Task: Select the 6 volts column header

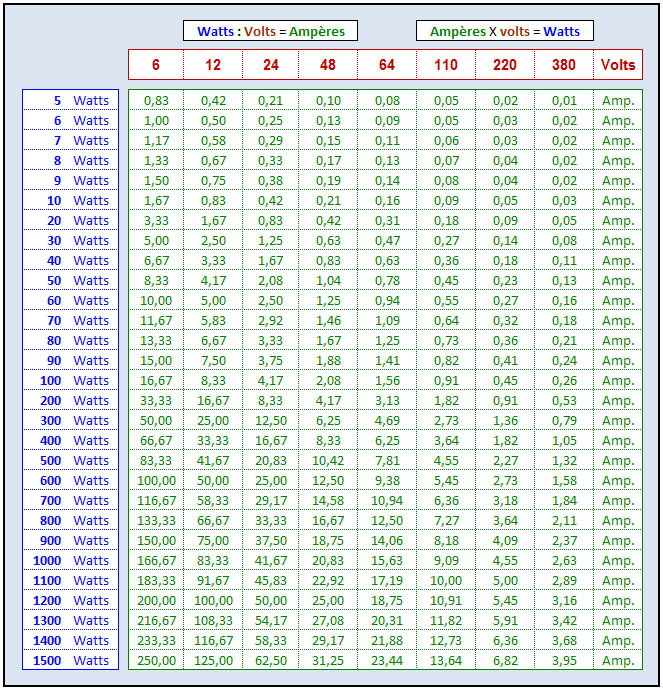Action: coord(156,65)
